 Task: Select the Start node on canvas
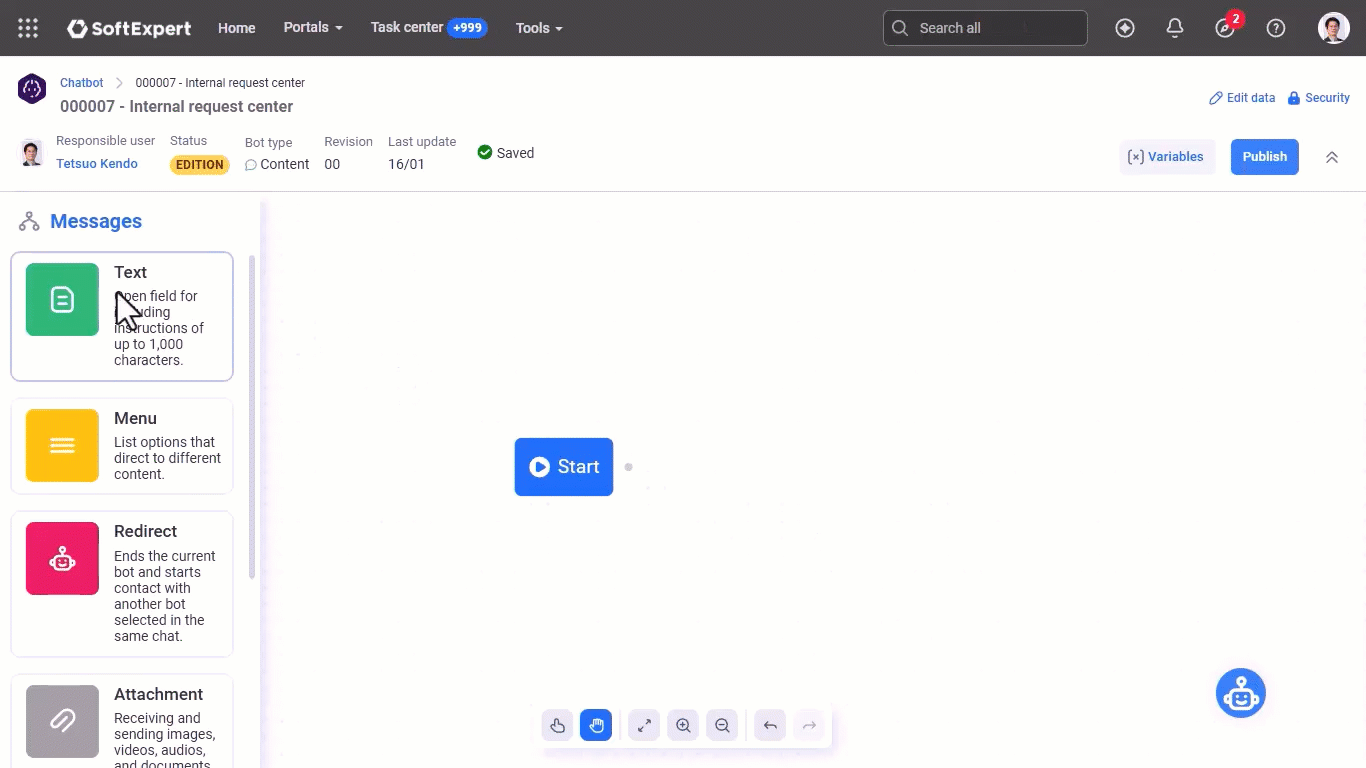pyautogui.click(x=564, y=467)
